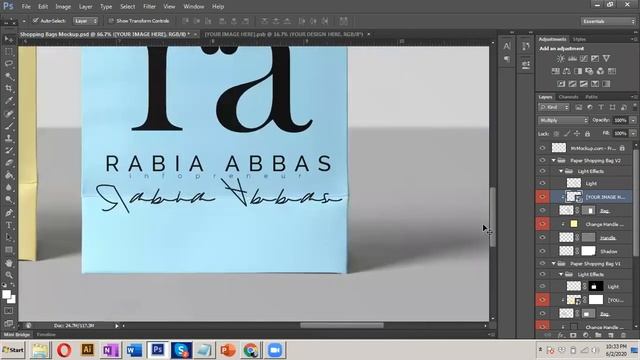Filter layers by type layers
This screenshot has width=640, height=360.
pyautogui.click(x=601, y=107)
